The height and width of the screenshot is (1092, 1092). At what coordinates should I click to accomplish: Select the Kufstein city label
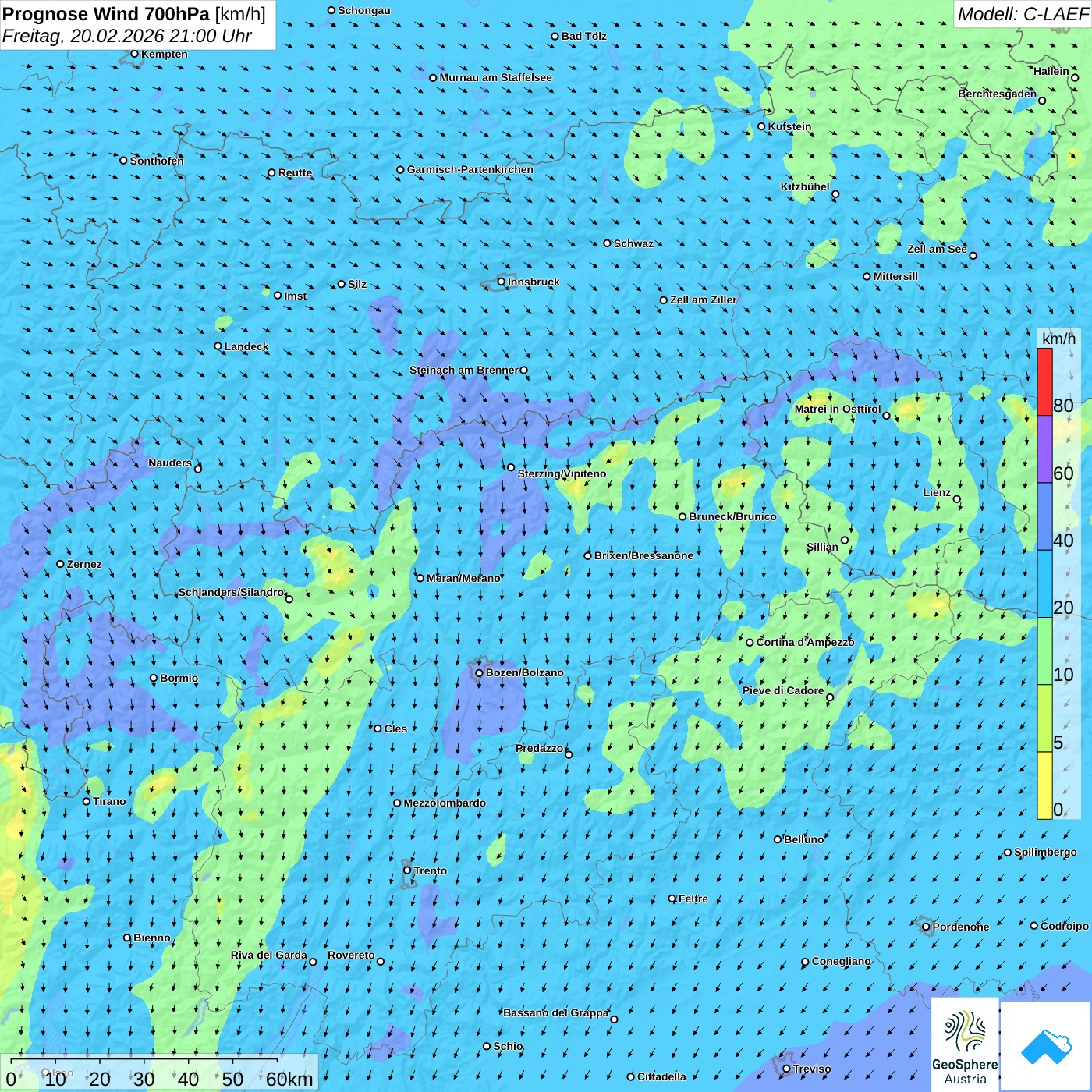tap(789, 126)
